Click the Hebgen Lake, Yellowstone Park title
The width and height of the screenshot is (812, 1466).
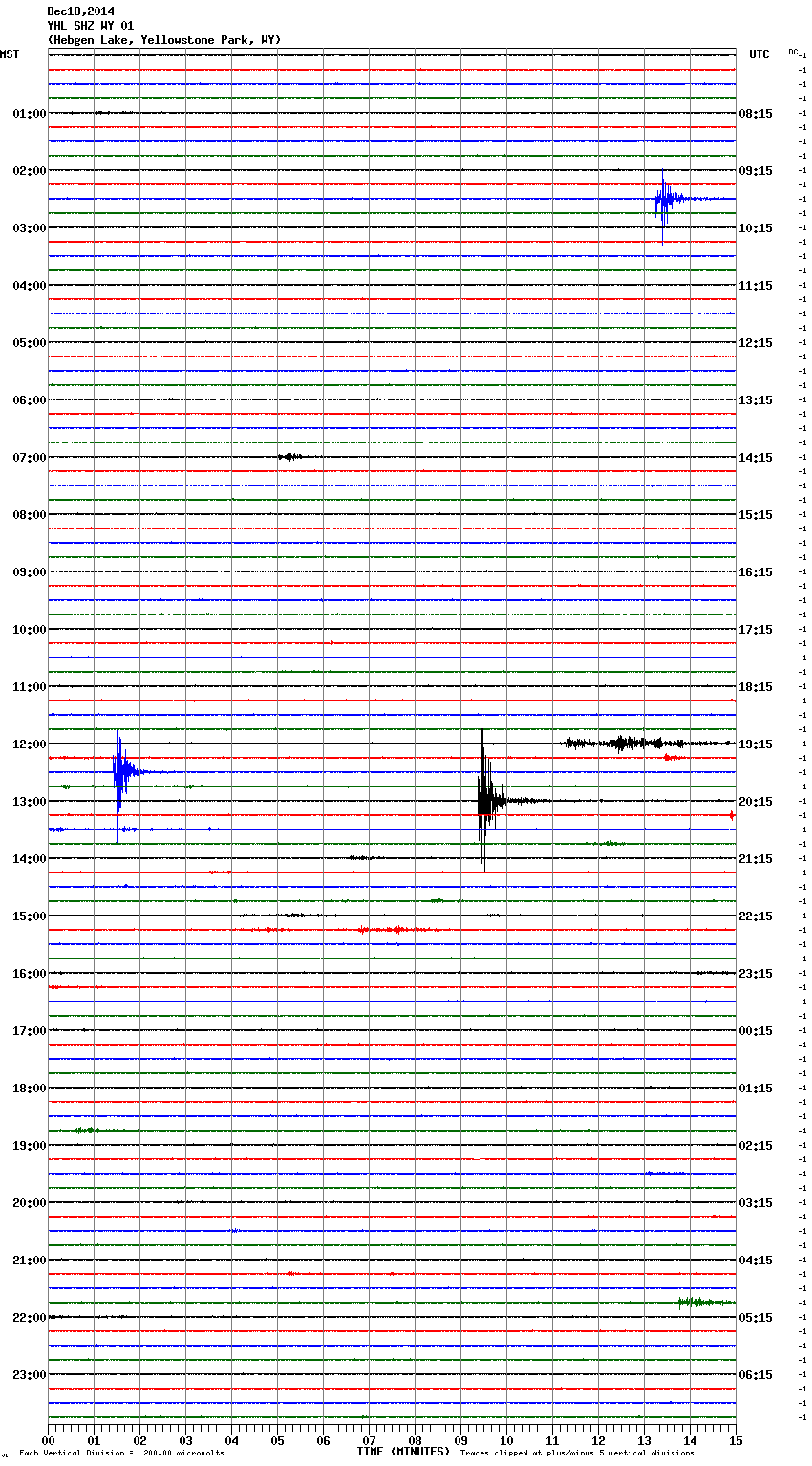pos(164,40)
